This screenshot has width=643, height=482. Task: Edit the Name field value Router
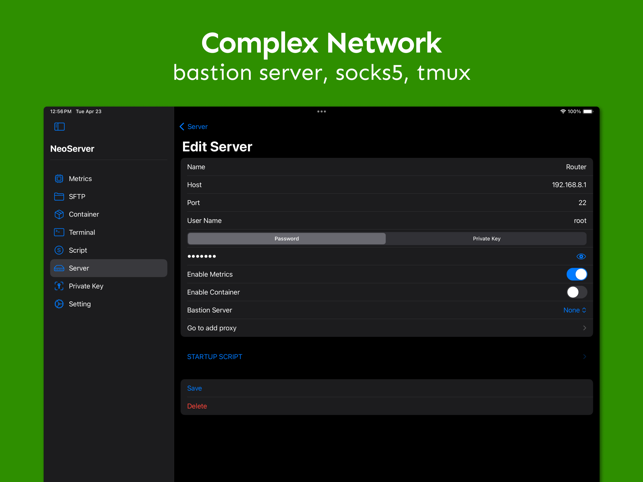click(576, 167)
